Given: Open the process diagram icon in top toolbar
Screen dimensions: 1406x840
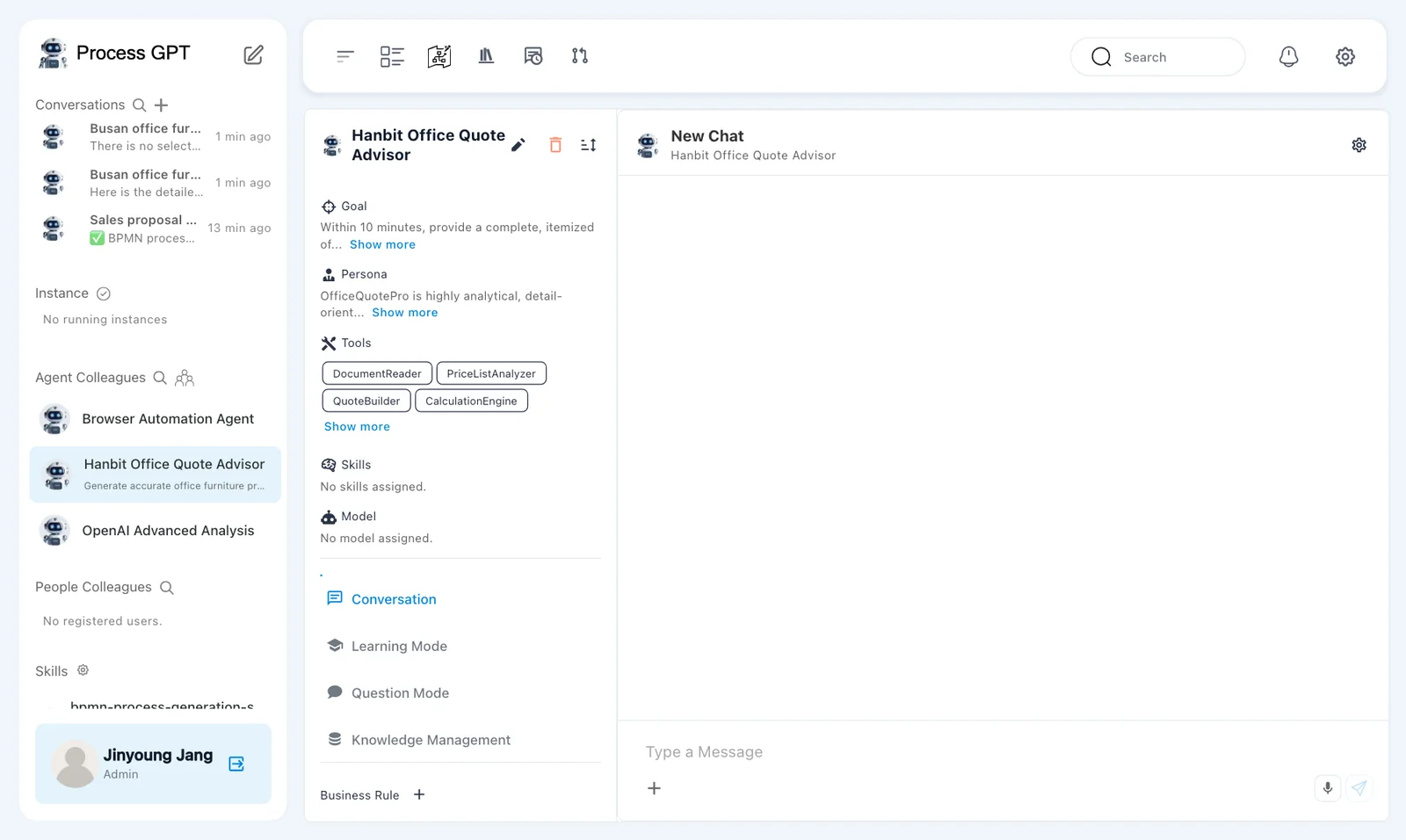Looking at the screenshot, I should (x=439, y=56).
